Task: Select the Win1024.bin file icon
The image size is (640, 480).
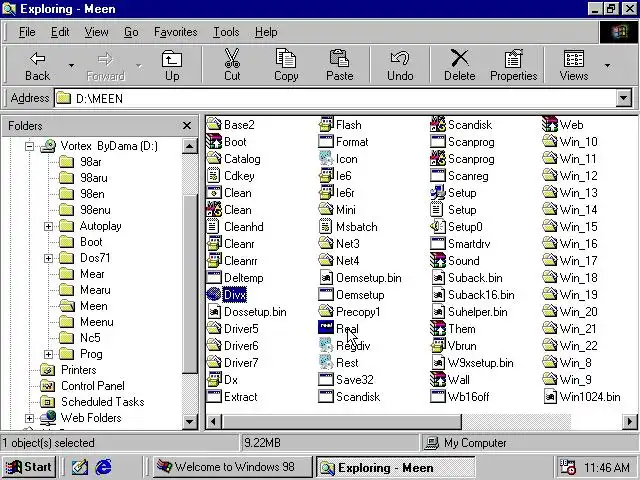Action: (x=550, y=397)
